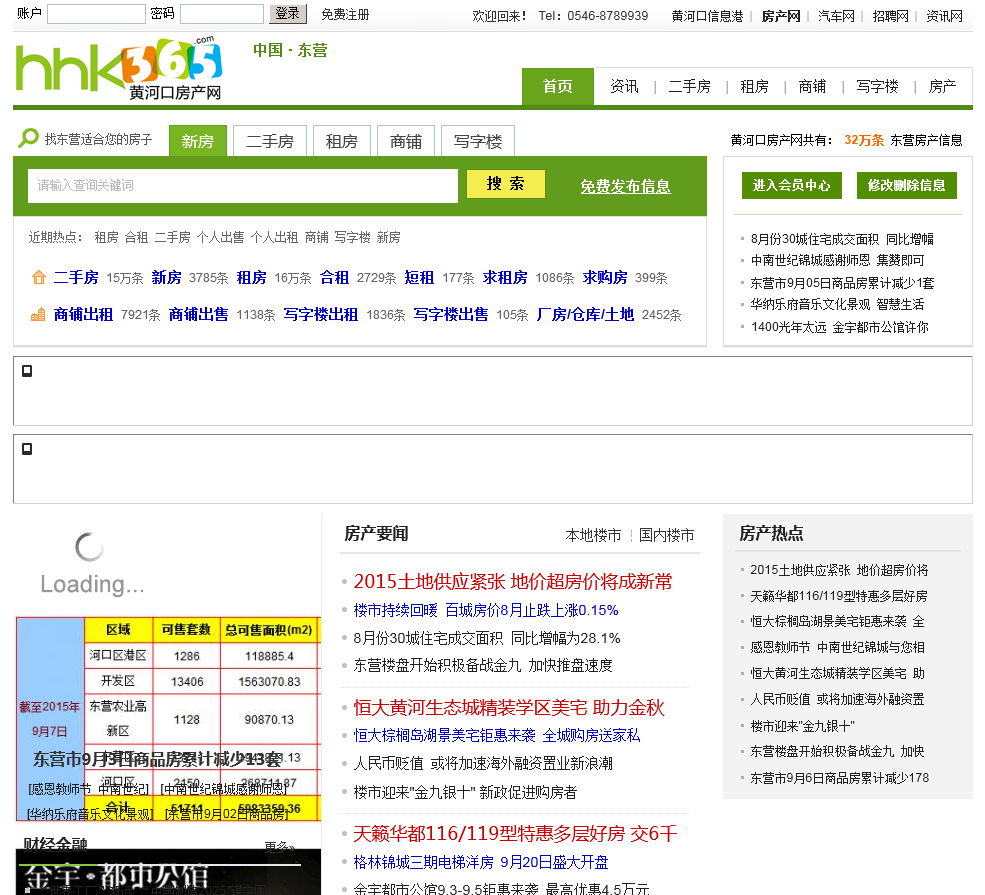Open news 中南世纪锦城感谢师恩 集赞即可
Screen dimensions: 985x895
(837, 261)
